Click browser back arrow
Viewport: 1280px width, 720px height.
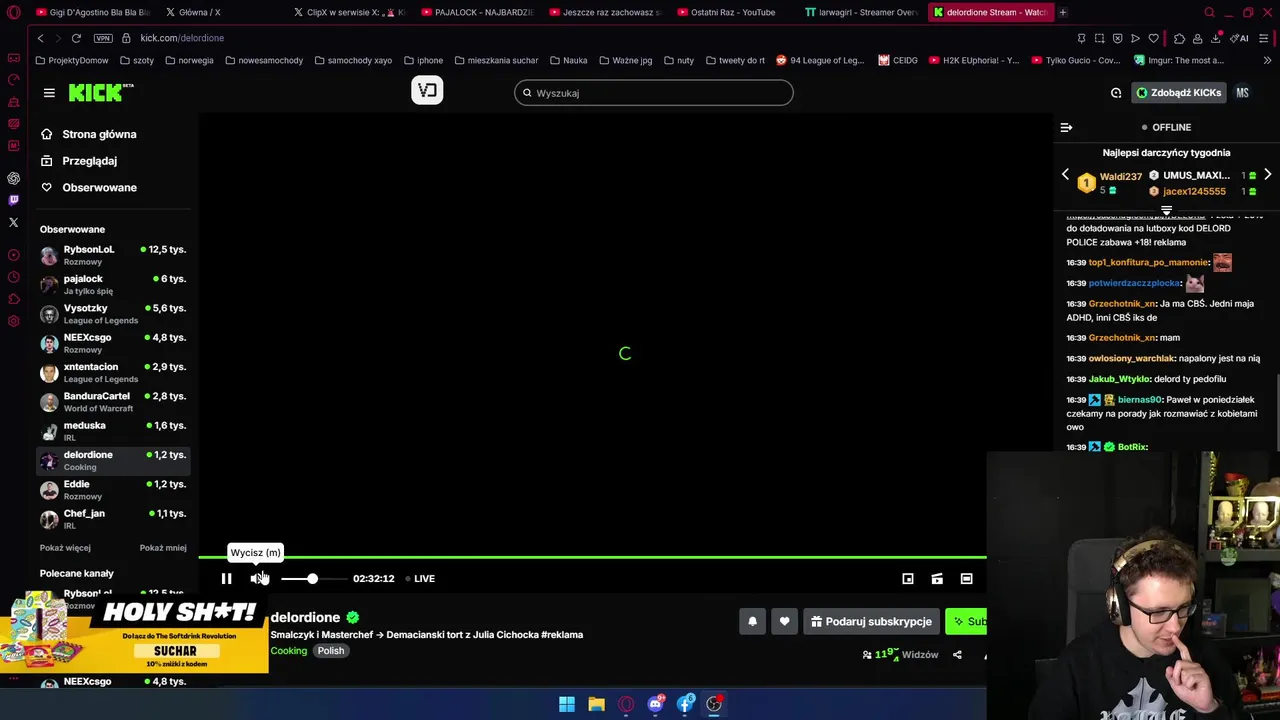[x=40, y=38]
